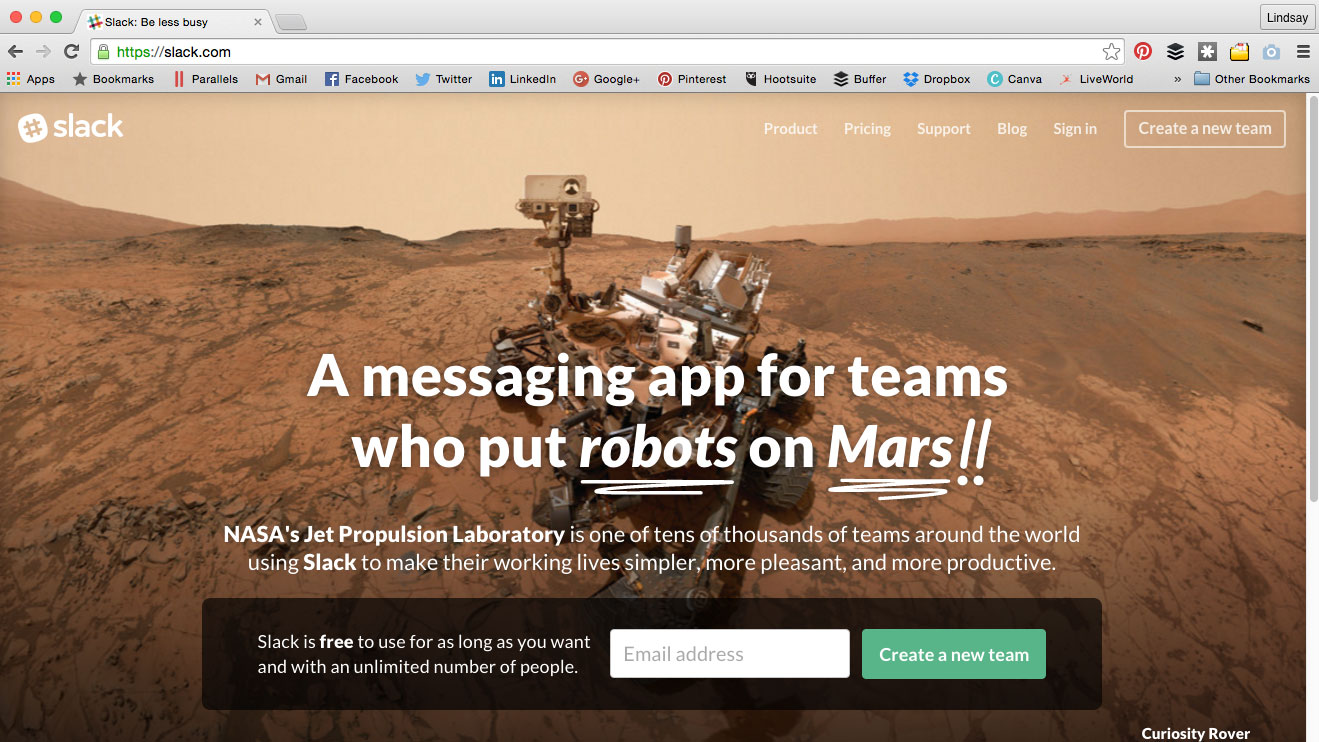The height and width of the screenshot is (742, 1319).
Task: Focus the Email address input field
Action: click(730, 654)
